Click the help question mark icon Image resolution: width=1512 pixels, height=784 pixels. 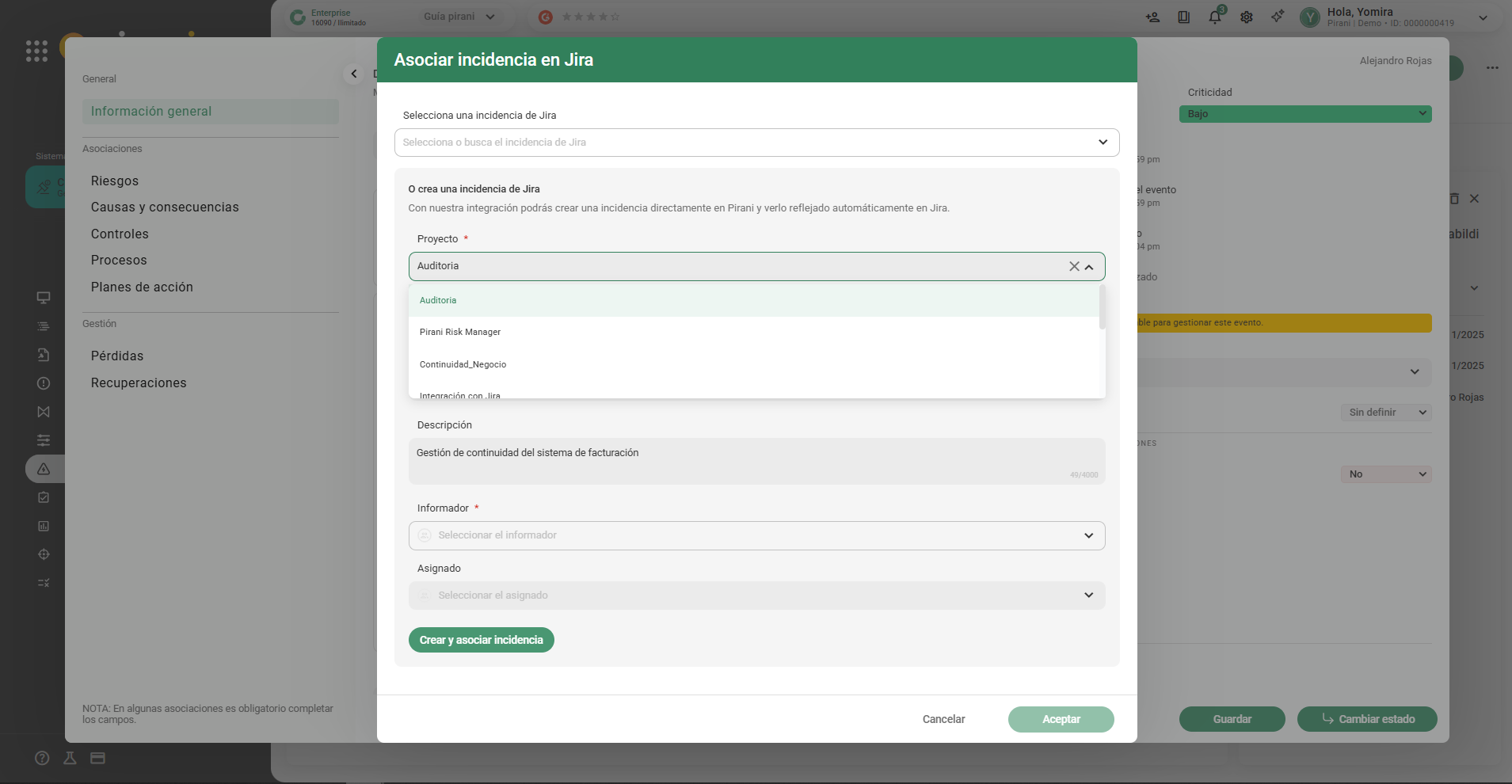pyautogui.click(x=43, y=758)
